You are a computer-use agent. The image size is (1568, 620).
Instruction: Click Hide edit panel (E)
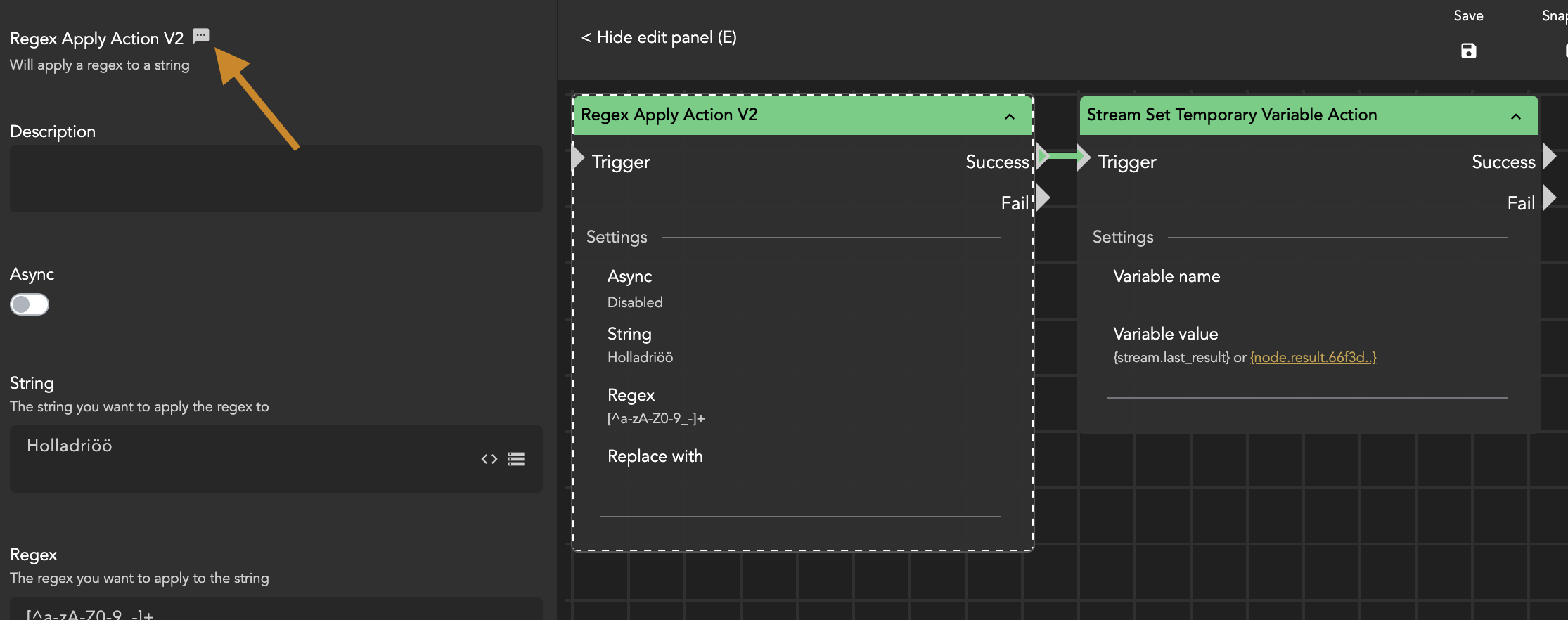659,37
